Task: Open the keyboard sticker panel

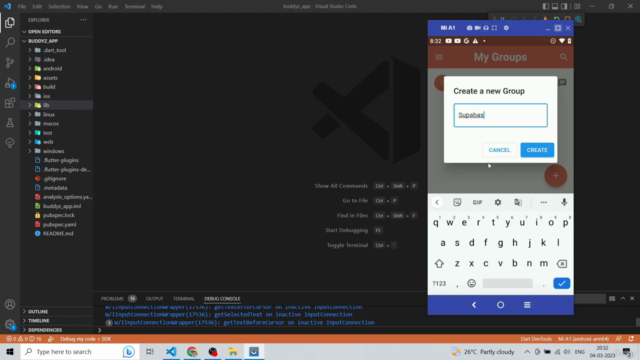Action: point(457,202)
